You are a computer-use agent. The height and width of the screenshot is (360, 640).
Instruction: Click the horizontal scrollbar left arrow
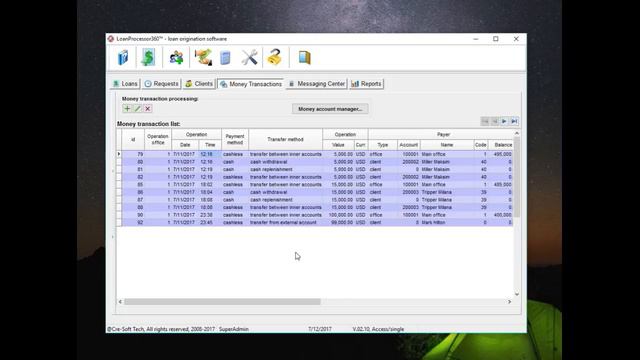[x=120, y=302]
